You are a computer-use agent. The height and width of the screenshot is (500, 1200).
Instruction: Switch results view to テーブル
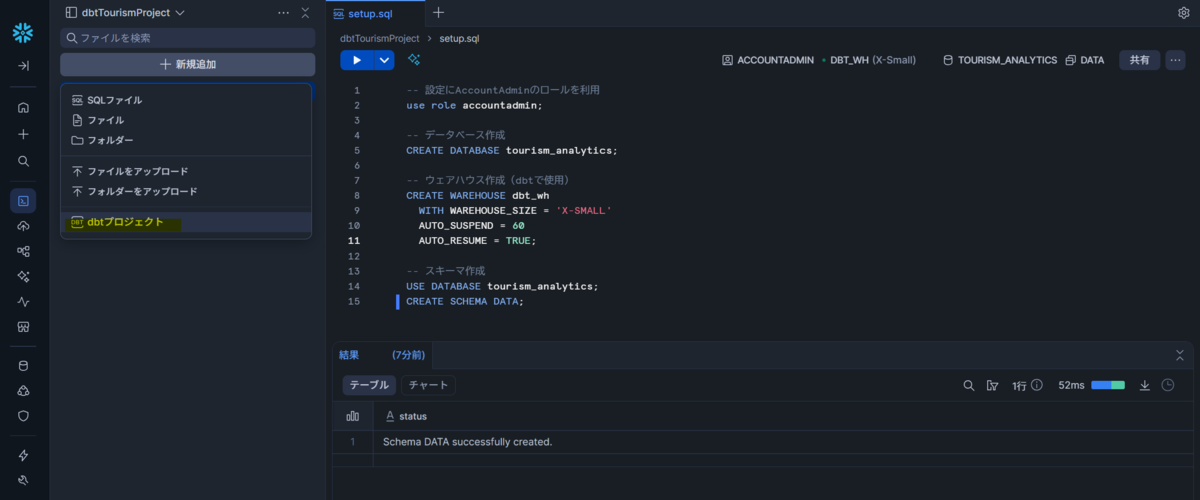(369, 385)
